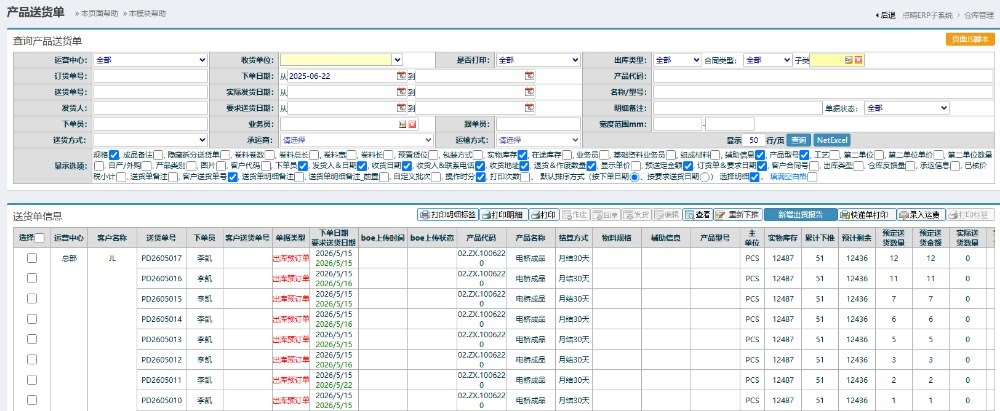Select row checkbox for PD2605017

(32, 258)
